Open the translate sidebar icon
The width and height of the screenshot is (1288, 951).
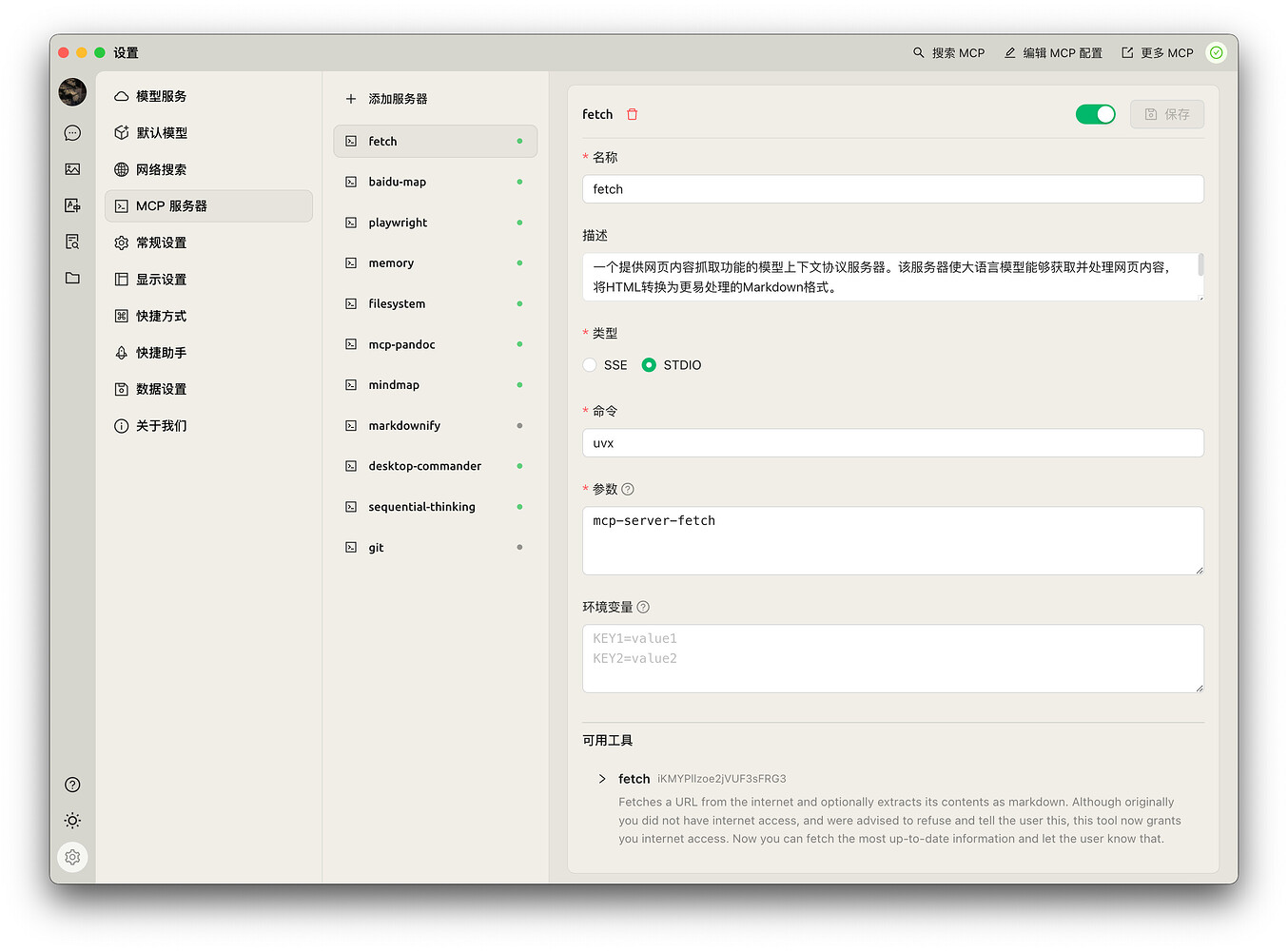click(x=72, y=205)
